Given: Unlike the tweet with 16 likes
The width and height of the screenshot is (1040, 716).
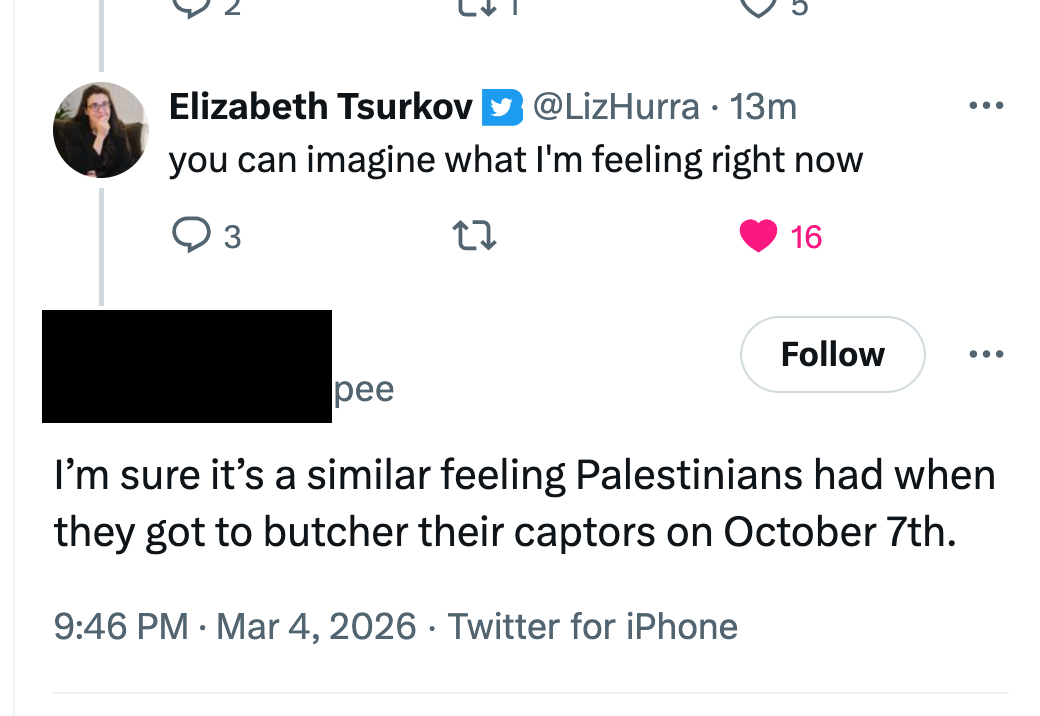Looking at the screenshot, I should click(x=759, y=236).
